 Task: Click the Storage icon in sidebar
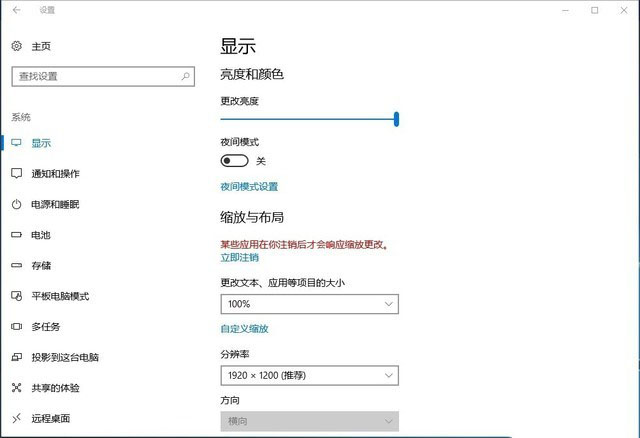16,266
